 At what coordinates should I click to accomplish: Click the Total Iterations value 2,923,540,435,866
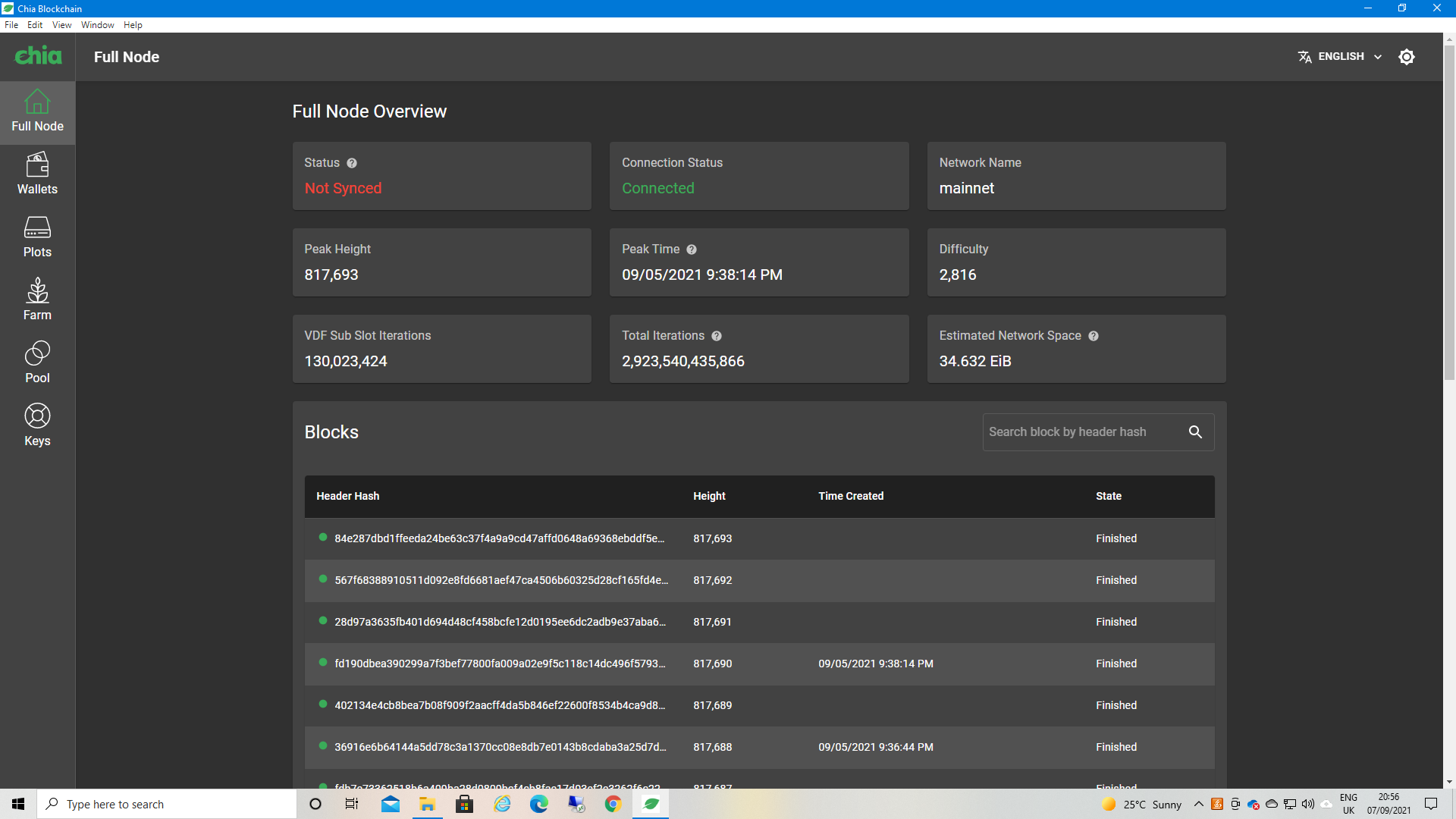(x=683, y=361)
